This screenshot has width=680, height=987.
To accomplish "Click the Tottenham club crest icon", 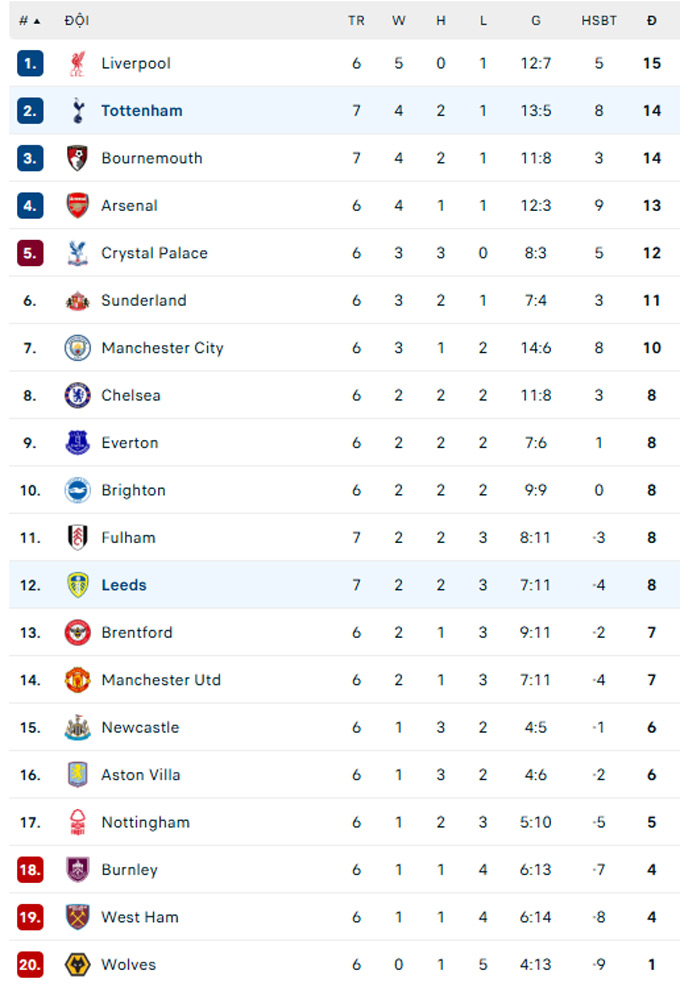I will coord(77,111).
